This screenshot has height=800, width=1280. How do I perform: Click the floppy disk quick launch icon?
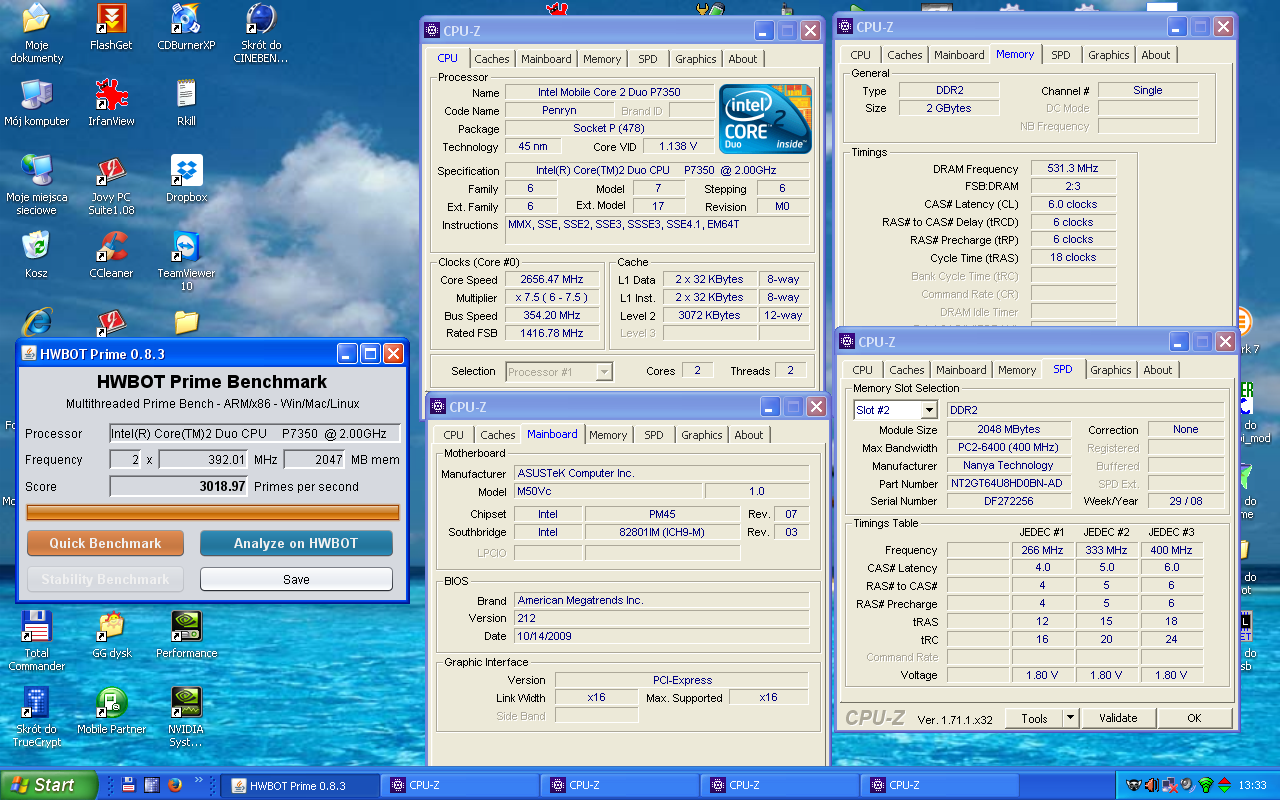(x=128, y=786)
